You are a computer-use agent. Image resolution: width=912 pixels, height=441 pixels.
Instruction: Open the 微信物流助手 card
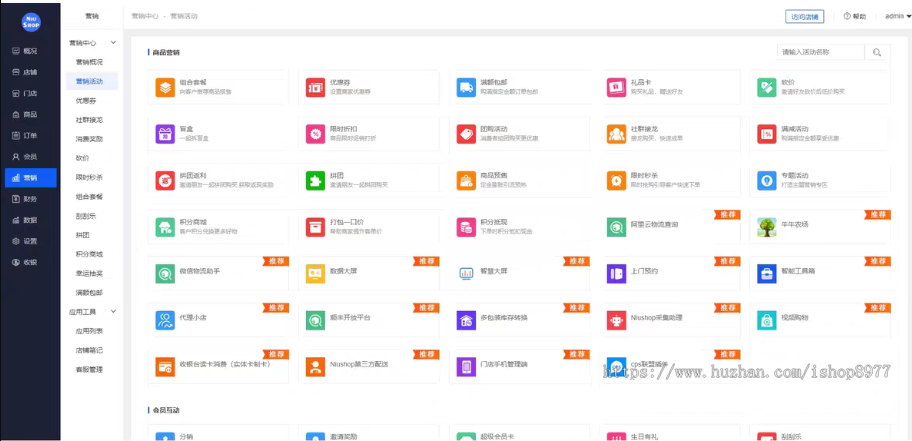coord(218,273)
